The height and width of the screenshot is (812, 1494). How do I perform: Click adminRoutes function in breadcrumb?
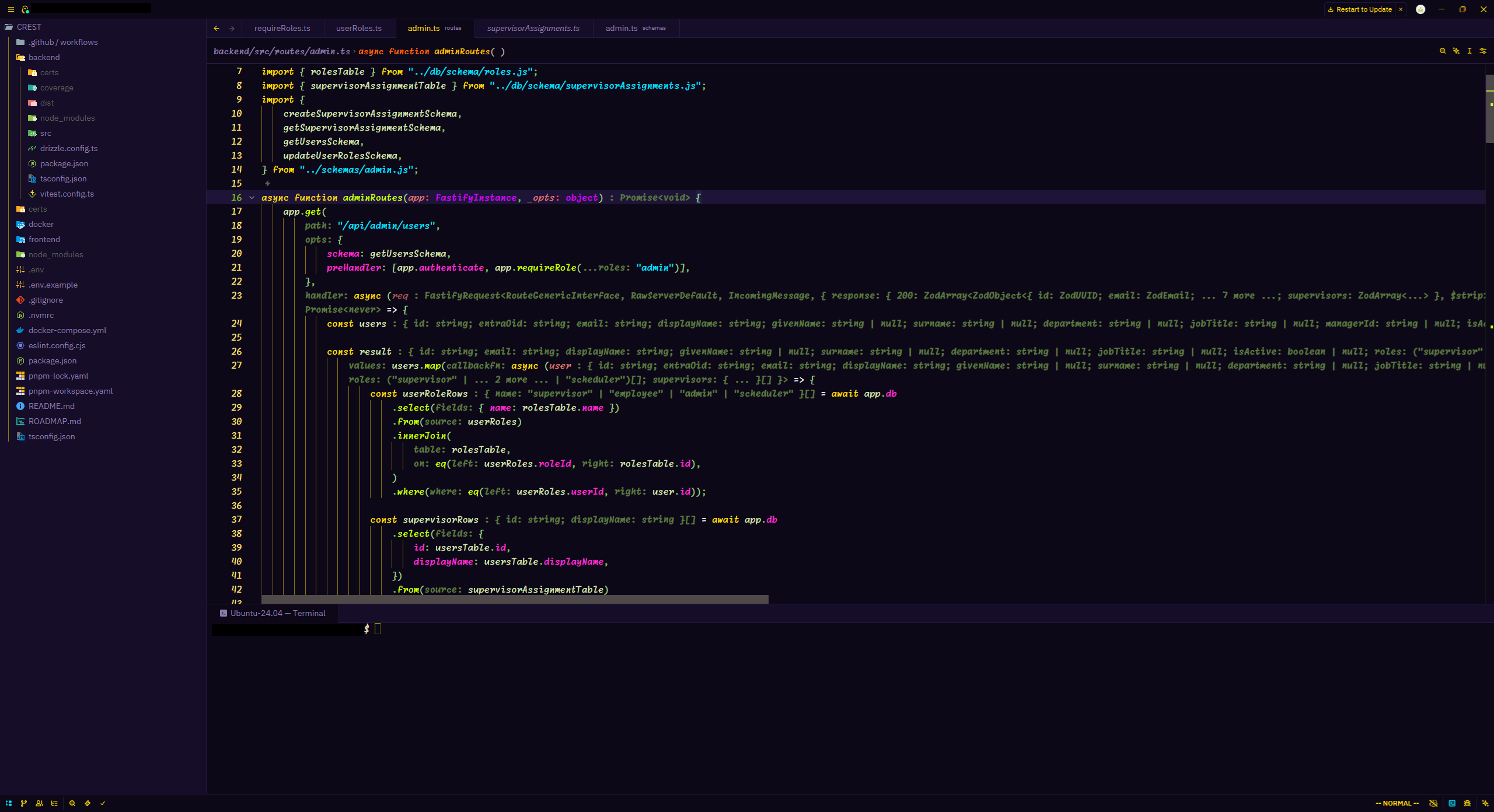coord(432,51)
